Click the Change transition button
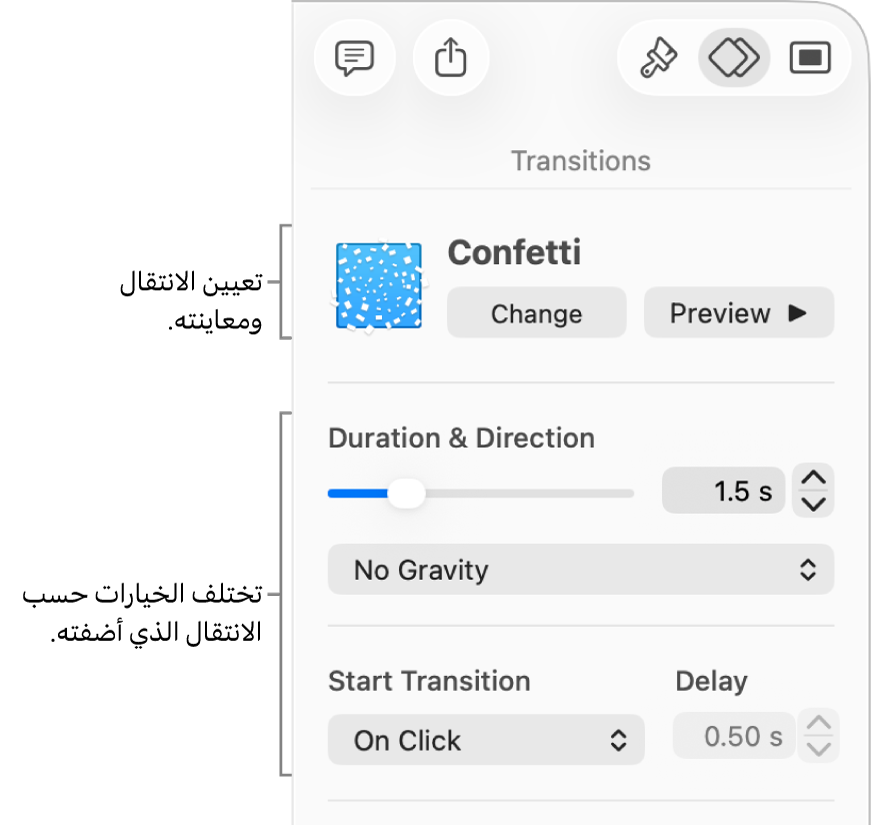 click(536, 314)
